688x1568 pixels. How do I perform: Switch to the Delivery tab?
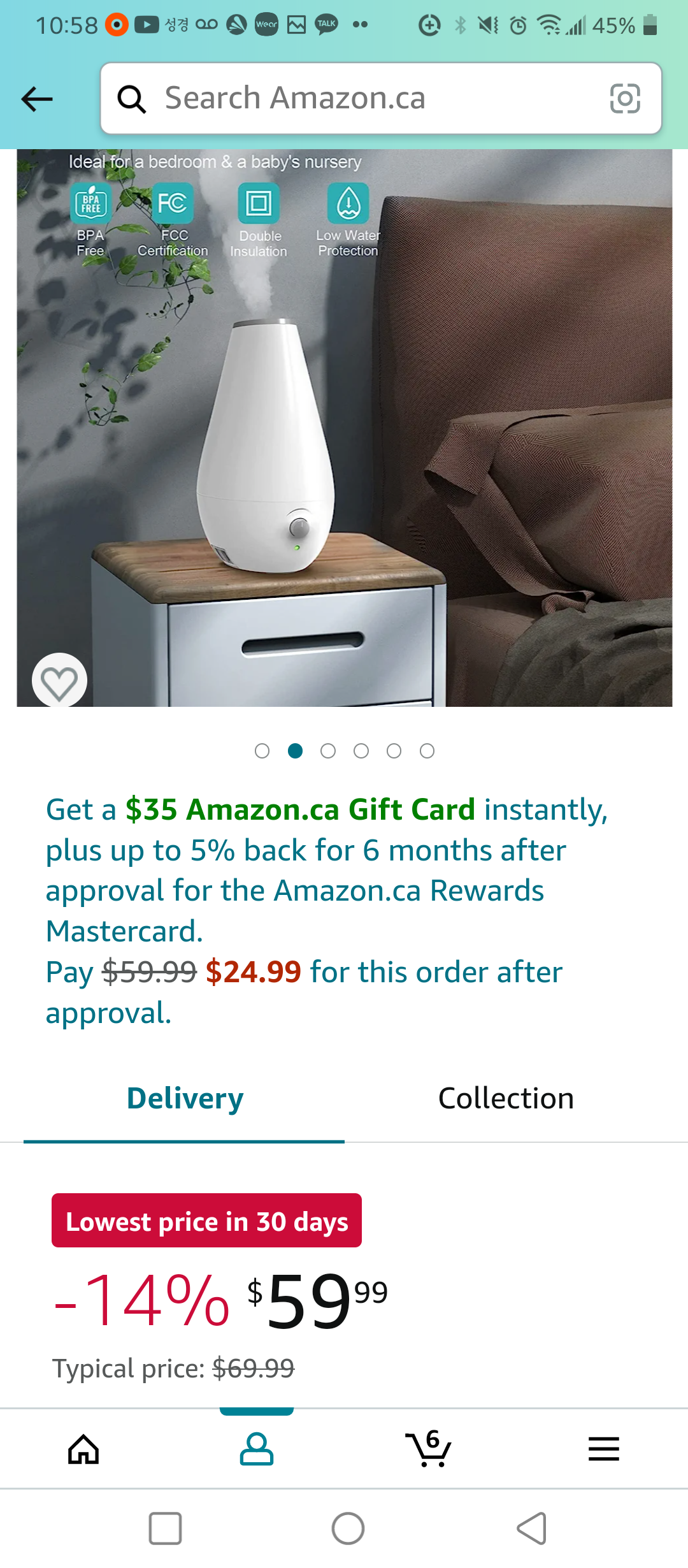point(185,1099)
